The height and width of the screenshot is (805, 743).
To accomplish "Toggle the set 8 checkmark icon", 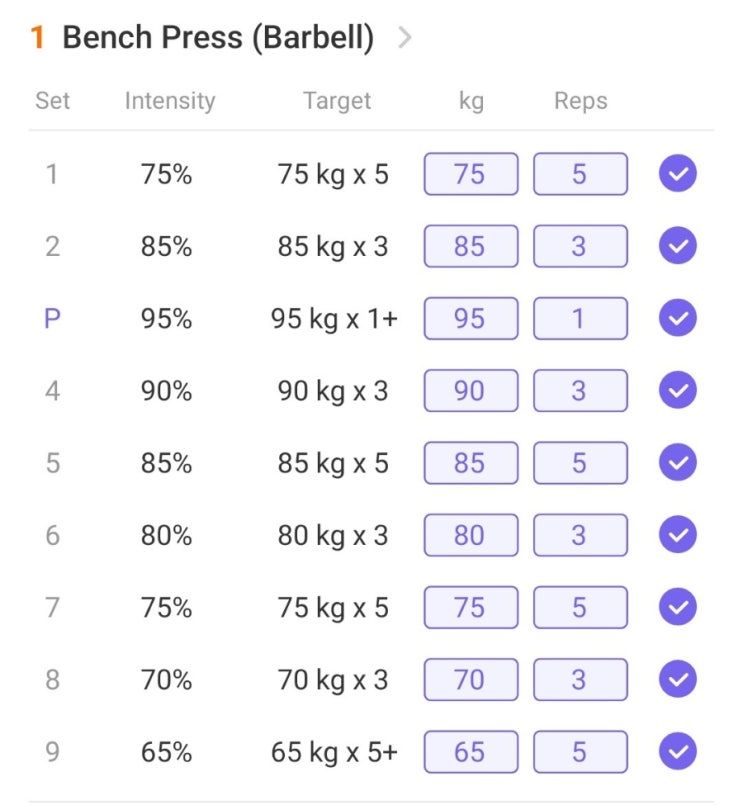I will [x=677, y=680].
